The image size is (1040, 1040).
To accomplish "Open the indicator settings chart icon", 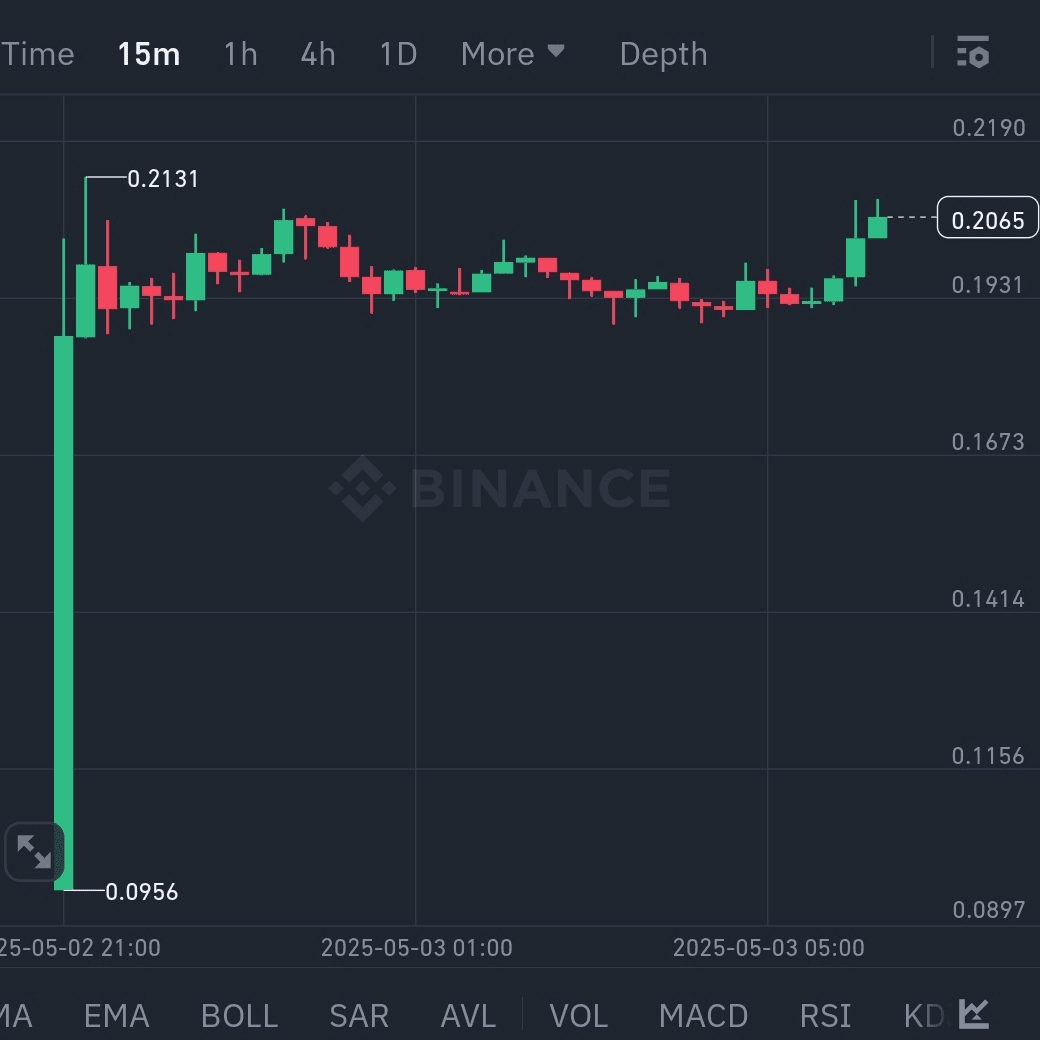I will coord(974,1014).
